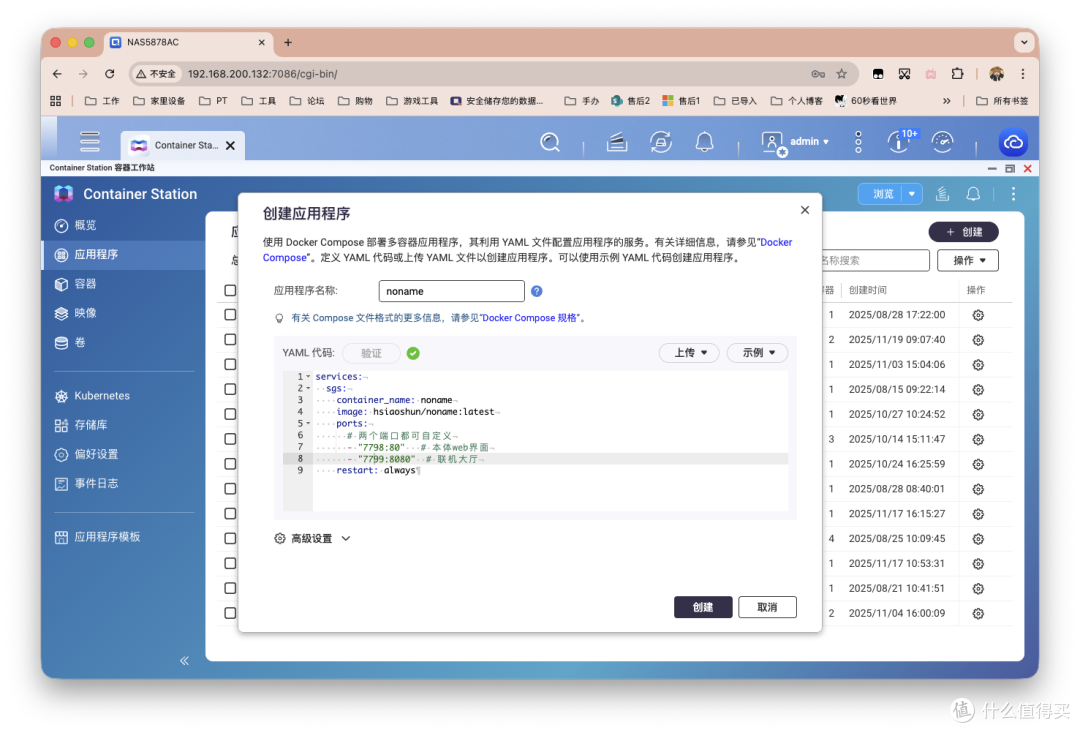Open the 上传 upload dropdown
The width and height of the screenshot is (1080, 733).
689,353
